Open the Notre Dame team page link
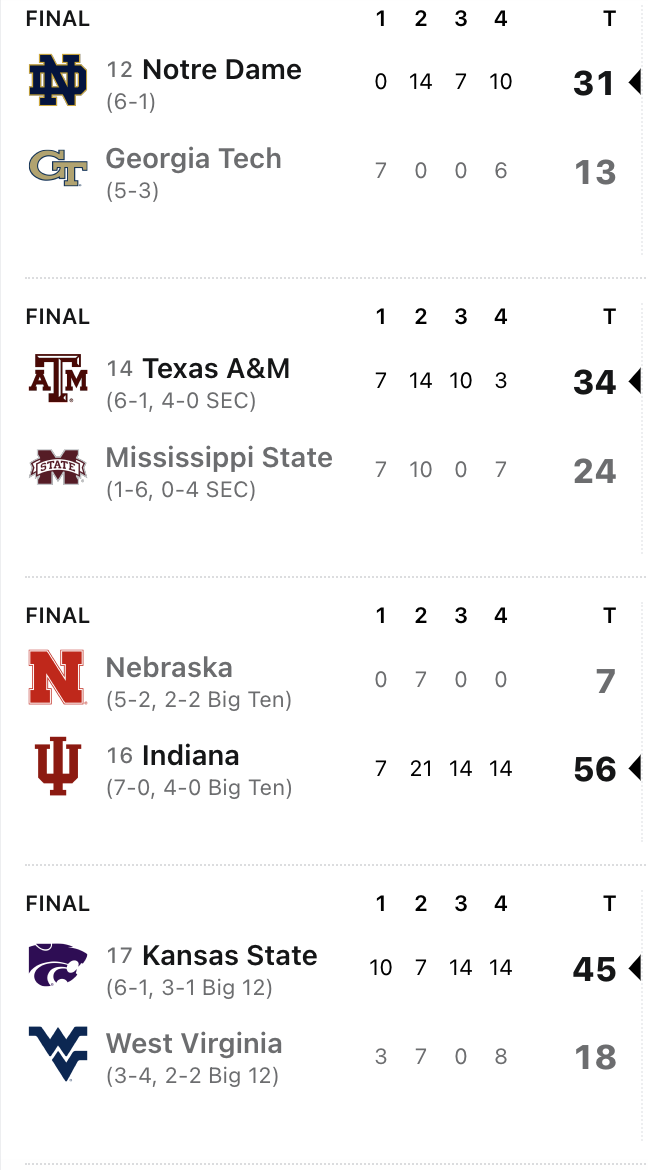Screen dimensions: 648x1170 coord(222,69)
